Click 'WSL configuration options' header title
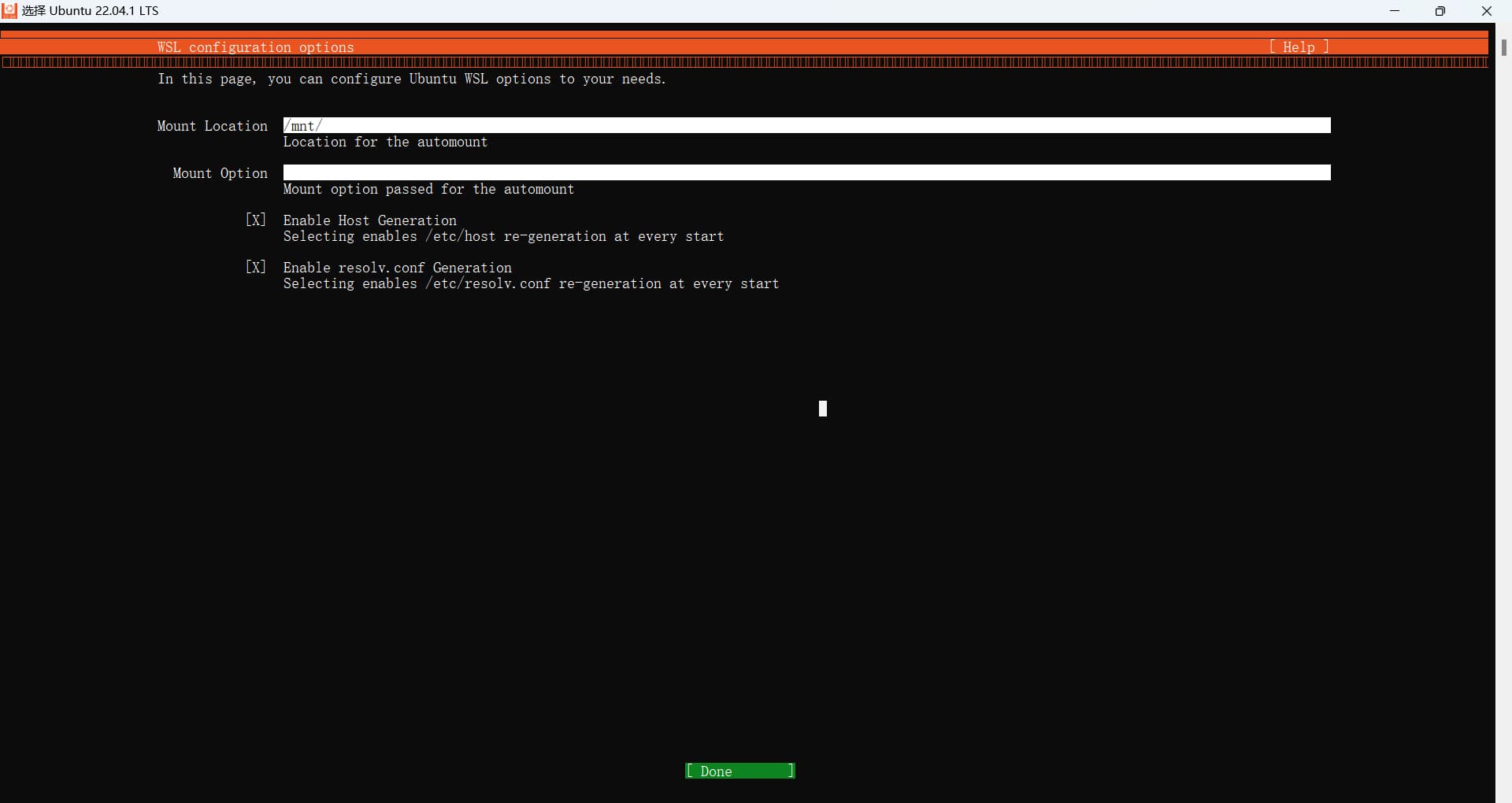The image size is (1512, 803). 256,47
